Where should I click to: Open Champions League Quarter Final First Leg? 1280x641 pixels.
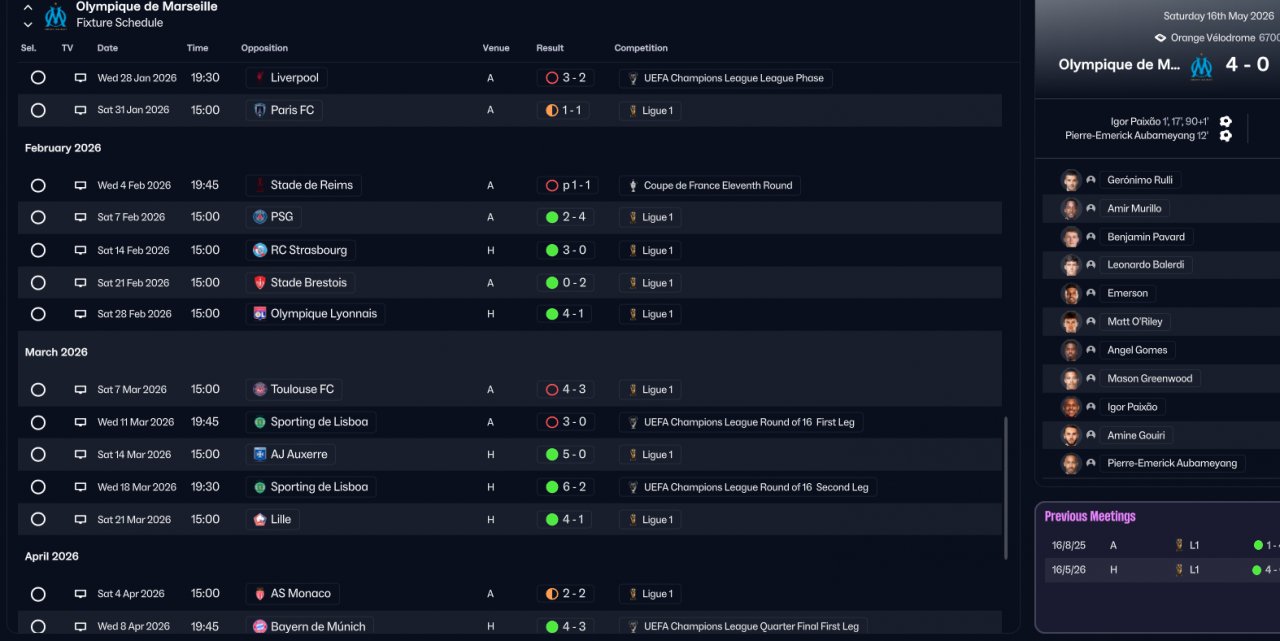pos(743,626)
